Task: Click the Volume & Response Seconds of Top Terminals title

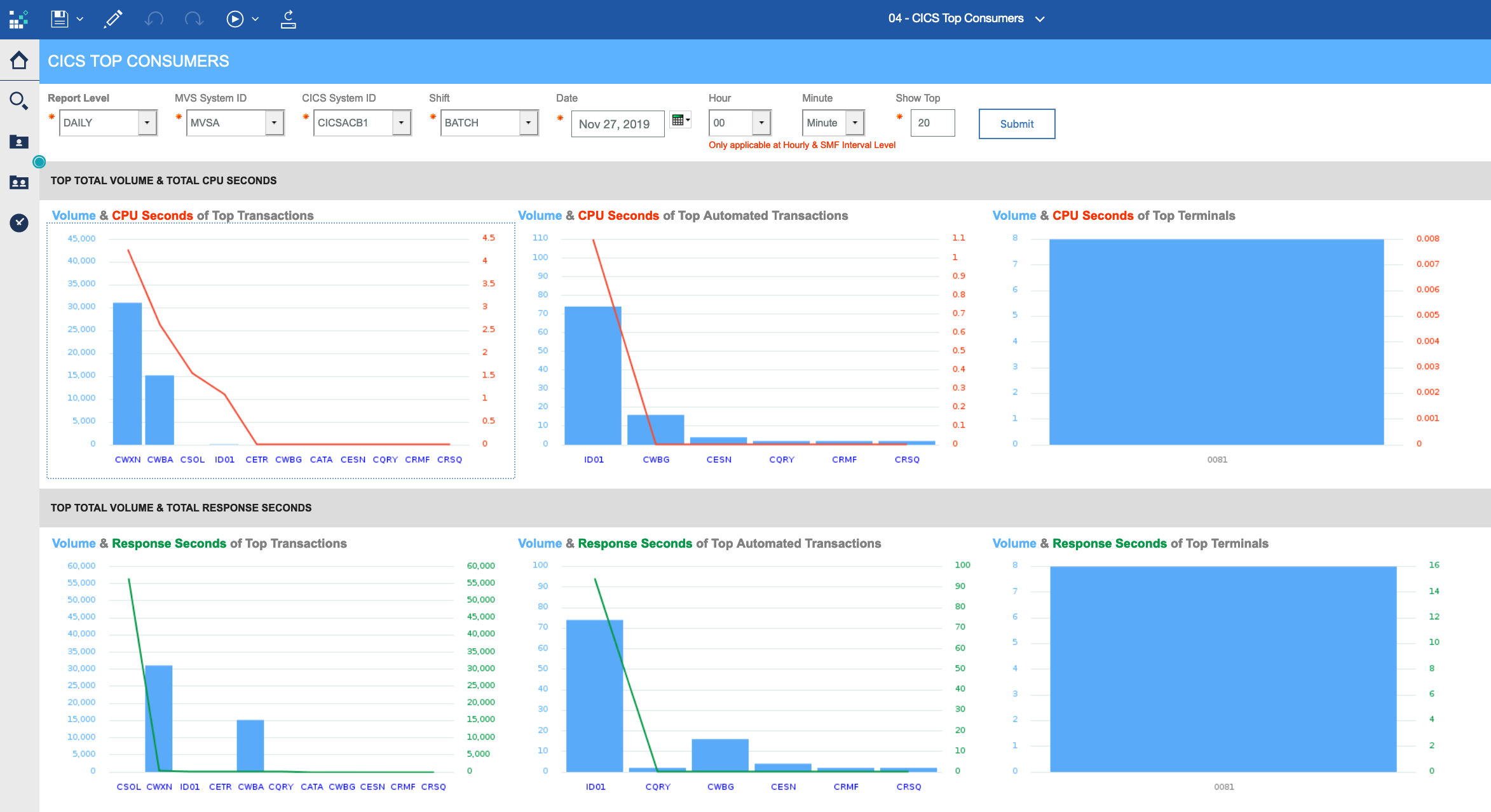Action: [1130, 543]
